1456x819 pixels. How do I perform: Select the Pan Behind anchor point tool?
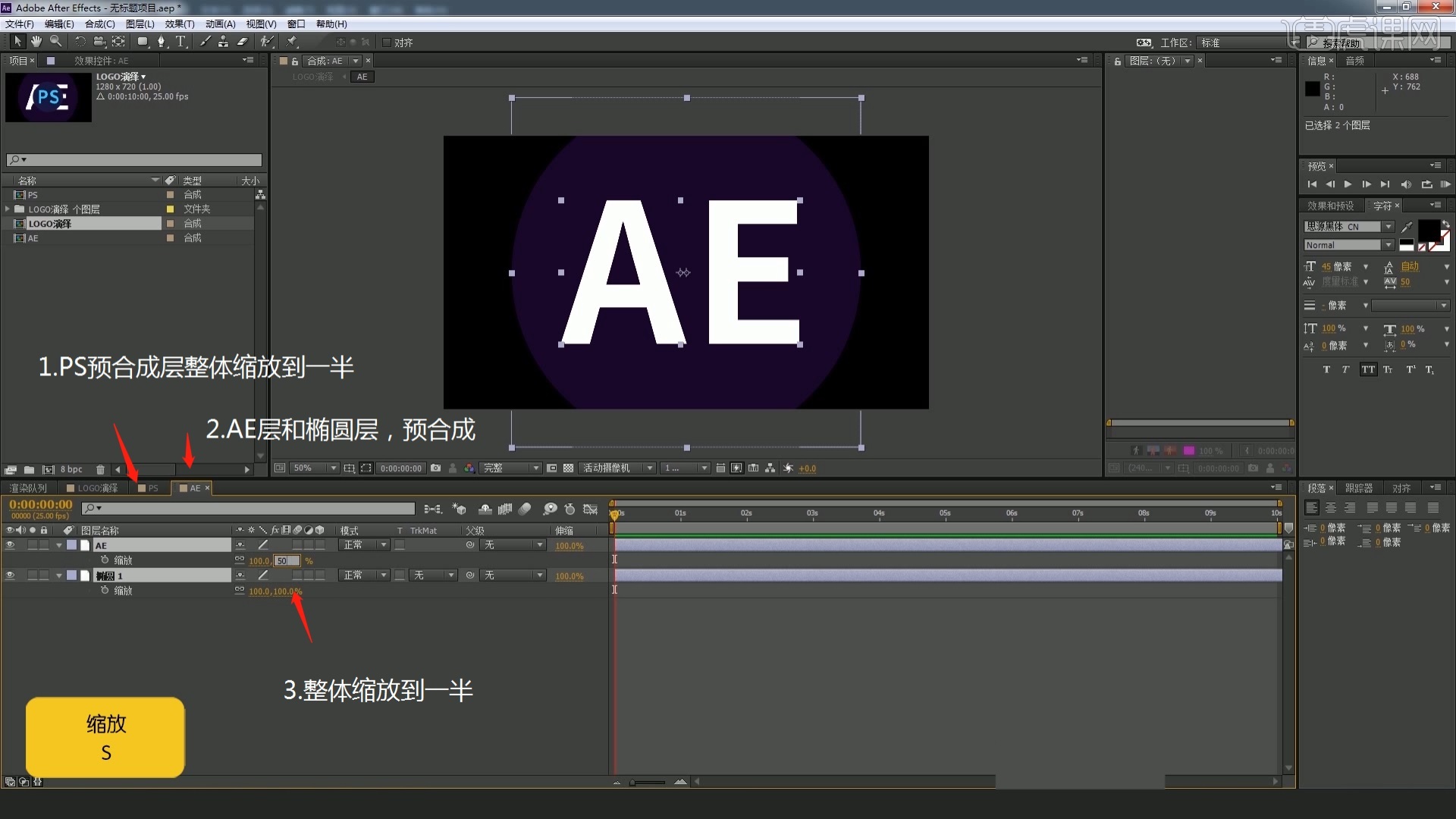[x=118, y=42]
